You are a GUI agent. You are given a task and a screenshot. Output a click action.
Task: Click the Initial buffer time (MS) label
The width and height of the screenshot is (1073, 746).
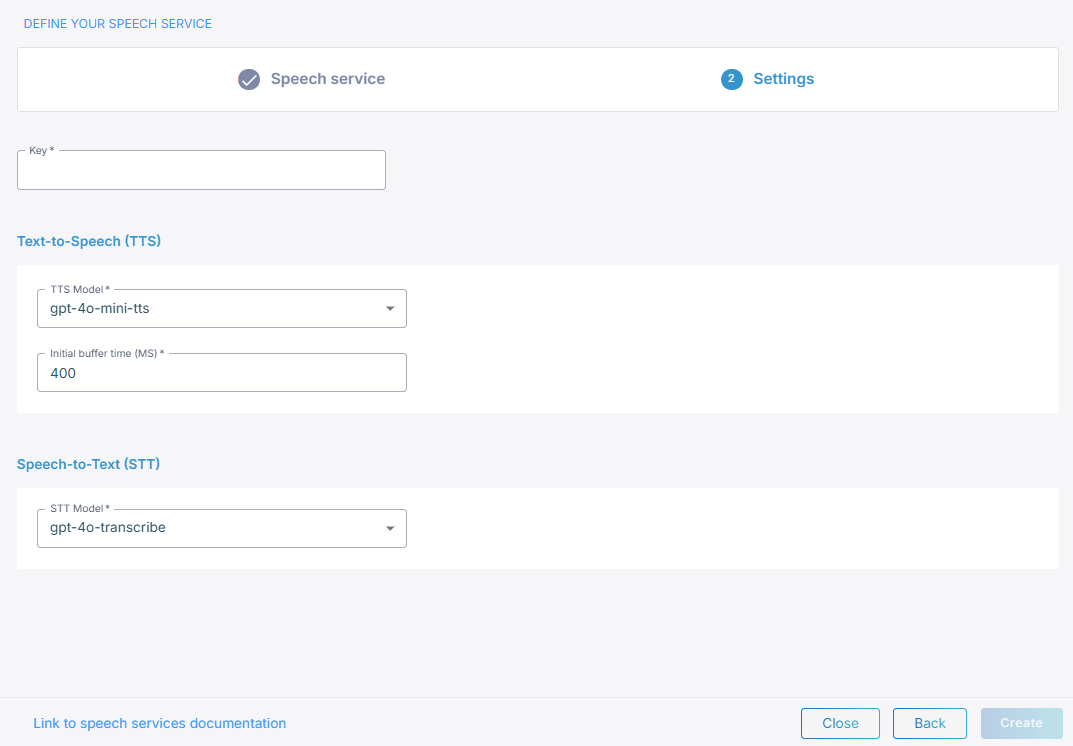(107, 354)
